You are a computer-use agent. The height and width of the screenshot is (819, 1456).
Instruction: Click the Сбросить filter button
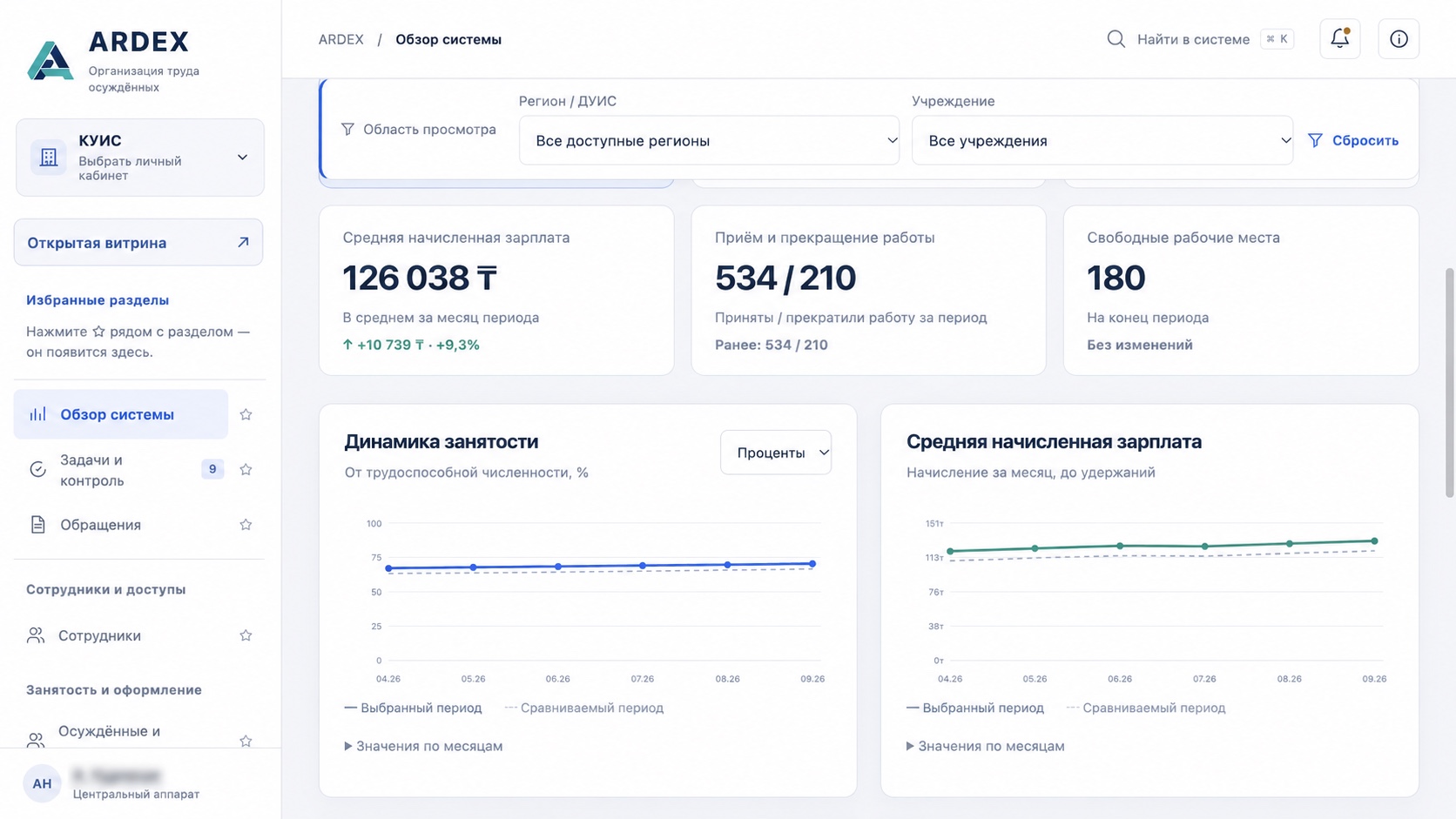pyautogui.click(x=1353, y=140)
